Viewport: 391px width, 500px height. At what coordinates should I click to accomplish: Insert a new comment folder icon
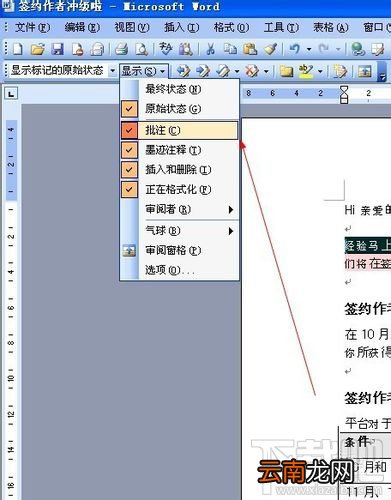point(286,71)
